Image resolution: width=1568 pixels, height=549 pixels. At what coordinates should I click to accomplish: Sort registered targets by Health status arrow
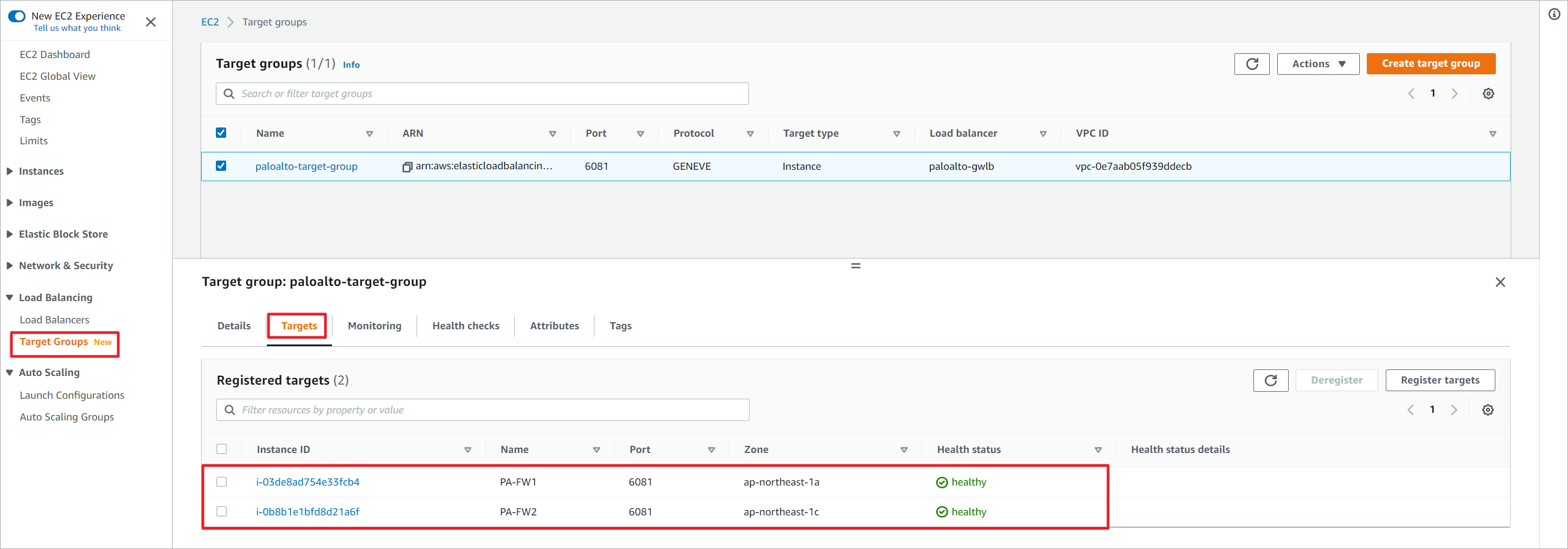pyautogui.click(x=1098, y=450)
